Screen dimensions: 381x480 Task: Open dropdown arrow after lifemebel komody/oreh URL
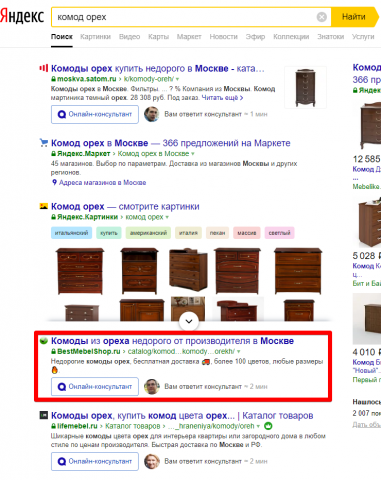[258, 426]
